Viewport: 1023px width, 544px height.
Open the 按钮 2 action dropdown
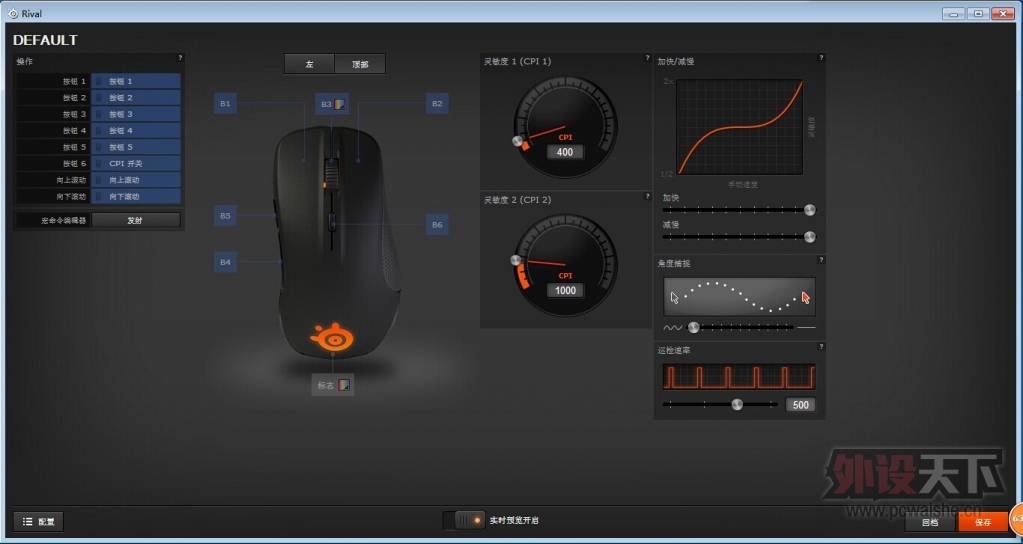[x=136, y=97]
